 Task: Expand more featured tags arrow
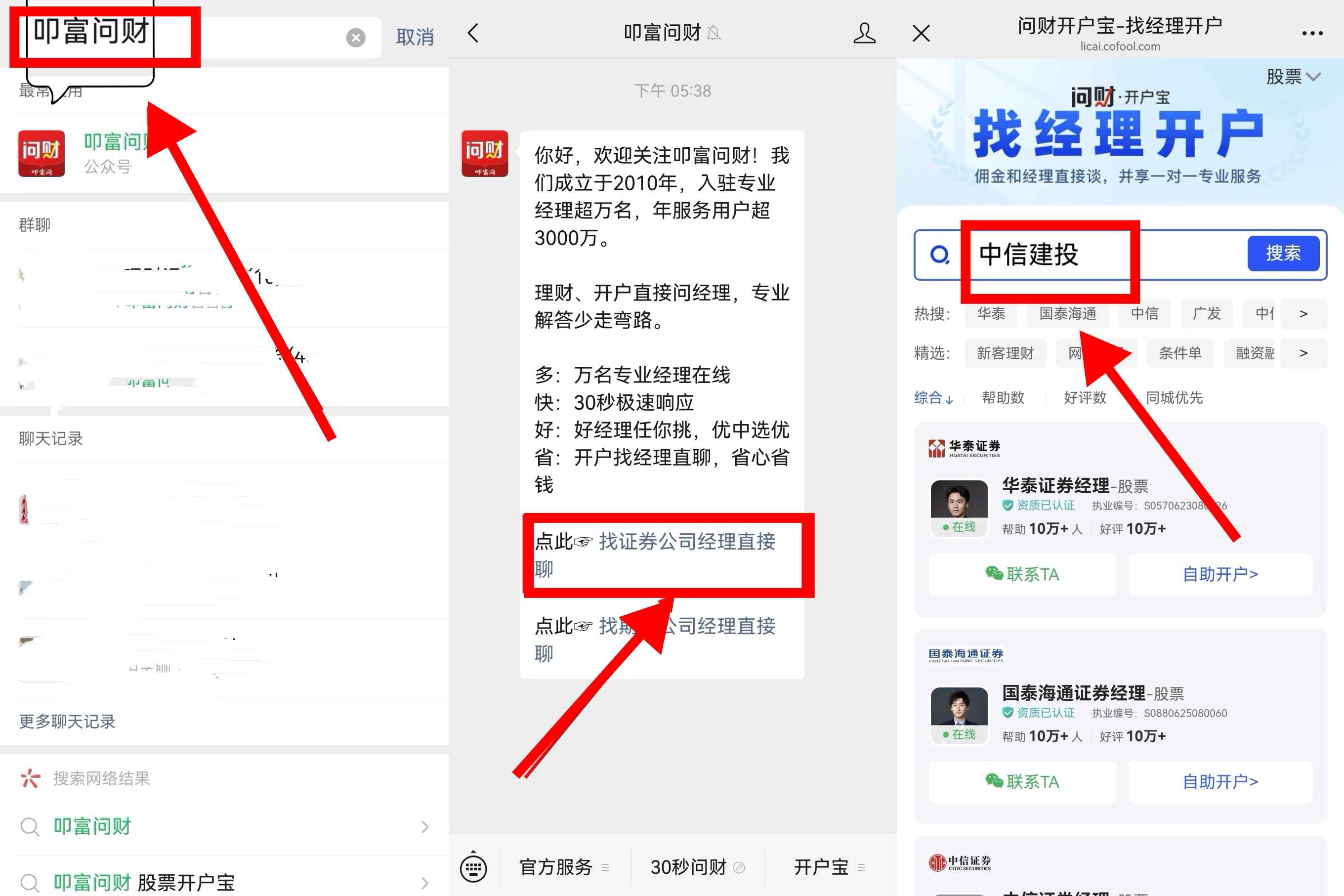pyautogui.click(x=1303, y=353)
